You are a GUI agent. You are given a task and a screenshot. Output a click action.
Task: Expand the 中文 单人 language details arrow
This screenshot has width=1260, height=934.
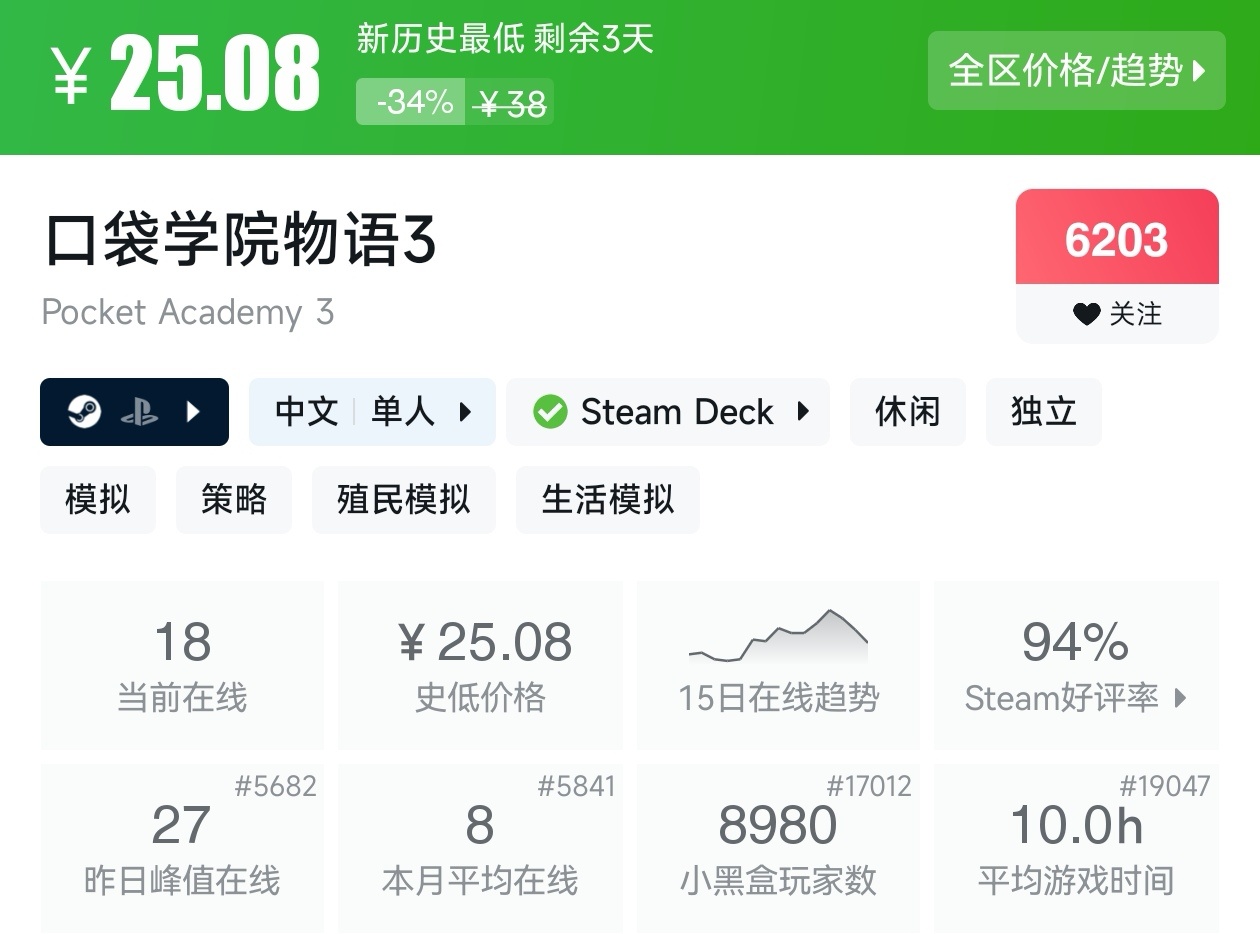(x=465, y=412)
